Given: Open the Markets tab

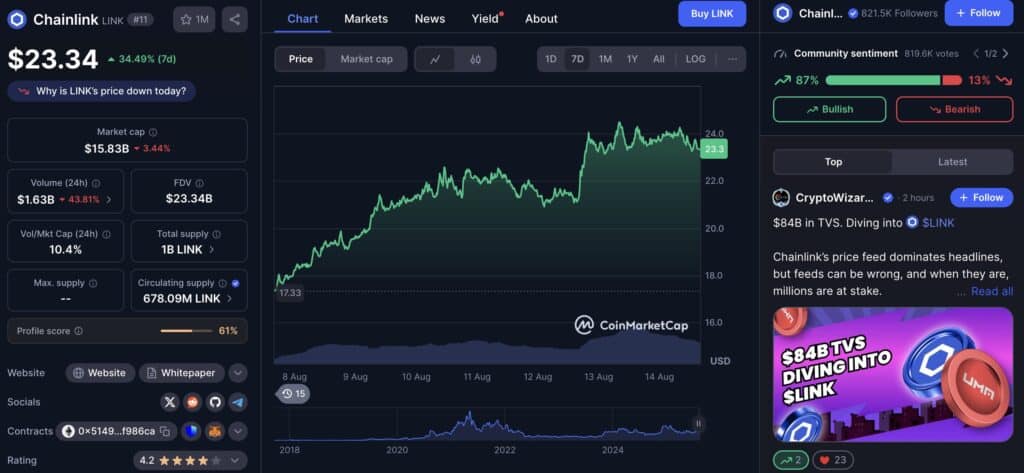Looking at the screenshot, I should [x=366, y=18].
